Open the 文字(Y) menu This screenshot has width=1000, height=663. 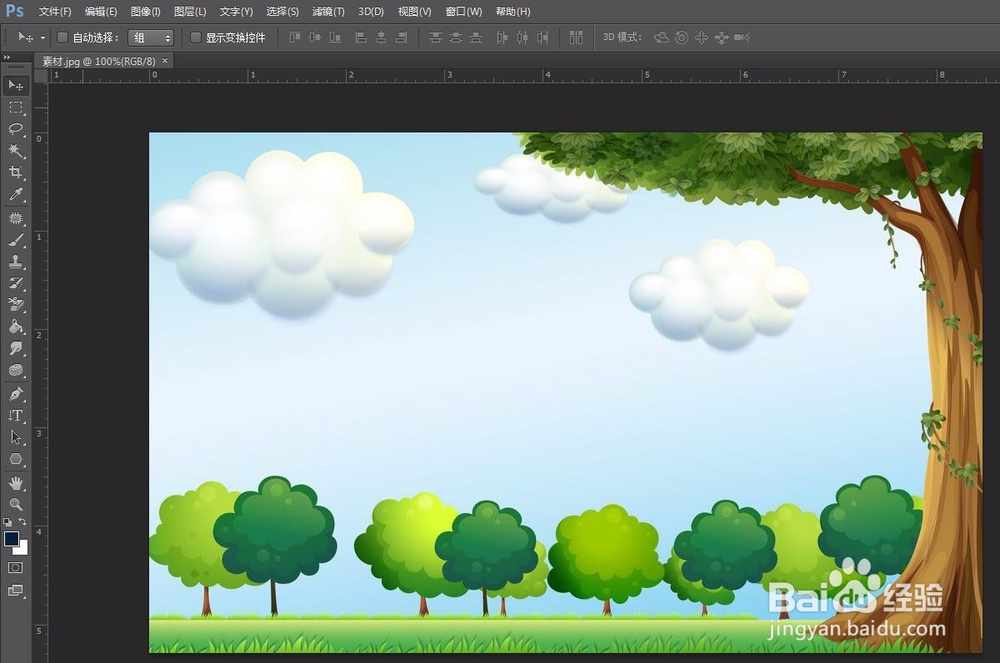[236, 11]
